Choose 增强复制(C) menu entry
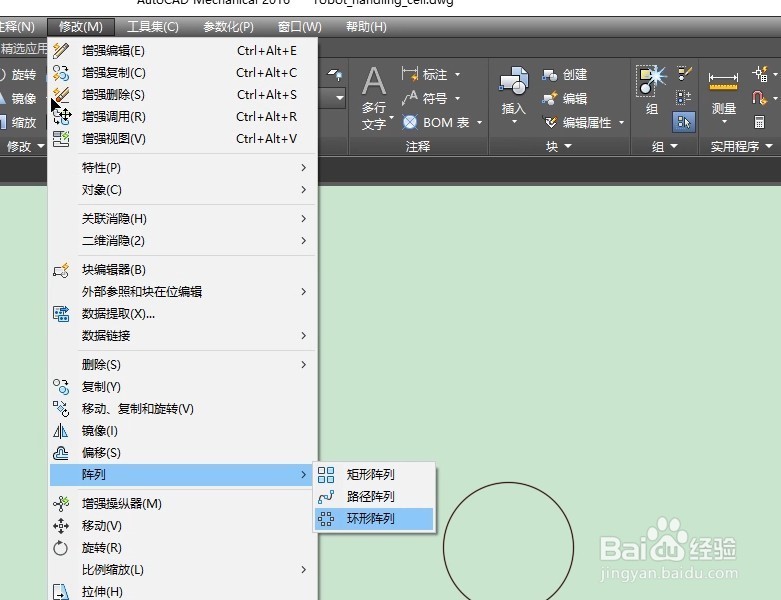This screenshot has height=600, width=781. (x=183, y=73)
